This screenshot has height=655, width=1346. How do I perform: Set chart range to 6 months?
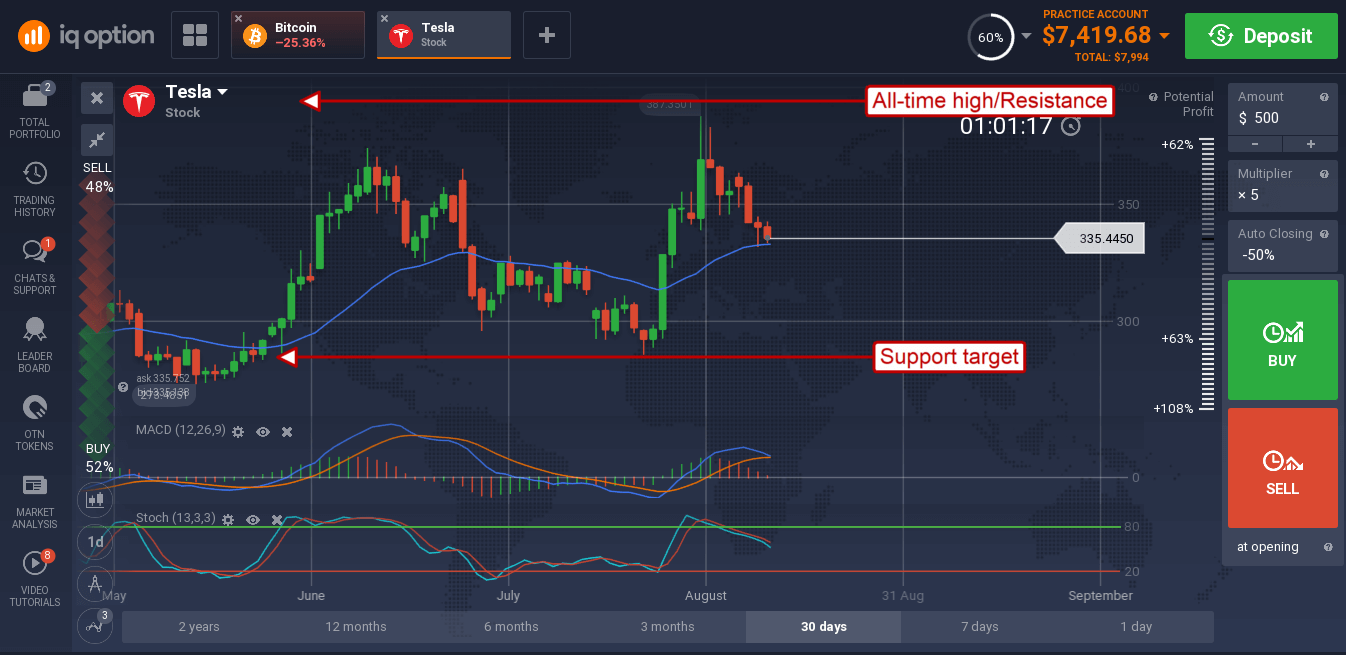tap(511, 627)
